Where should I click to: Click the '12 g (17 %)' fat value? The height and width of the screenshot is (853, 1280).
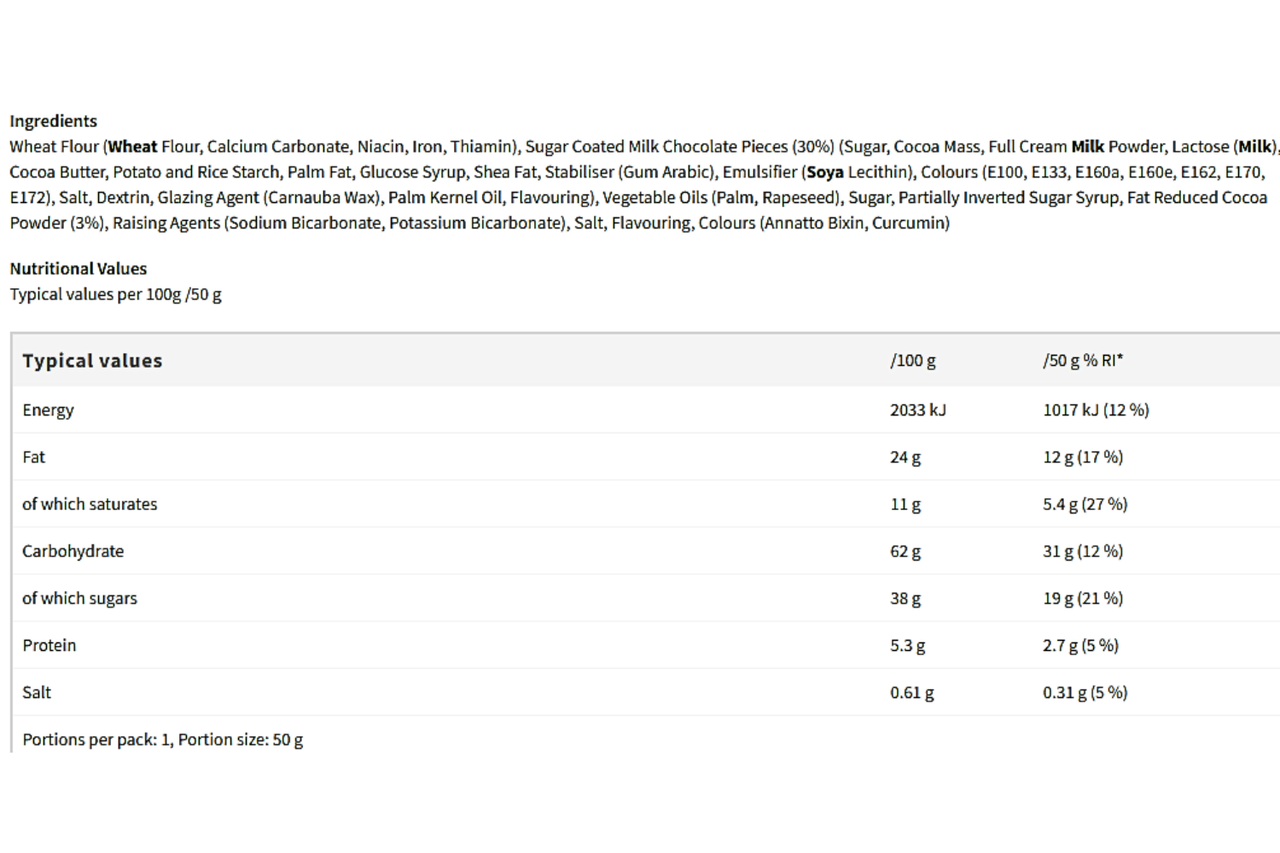coord(1083,457)
